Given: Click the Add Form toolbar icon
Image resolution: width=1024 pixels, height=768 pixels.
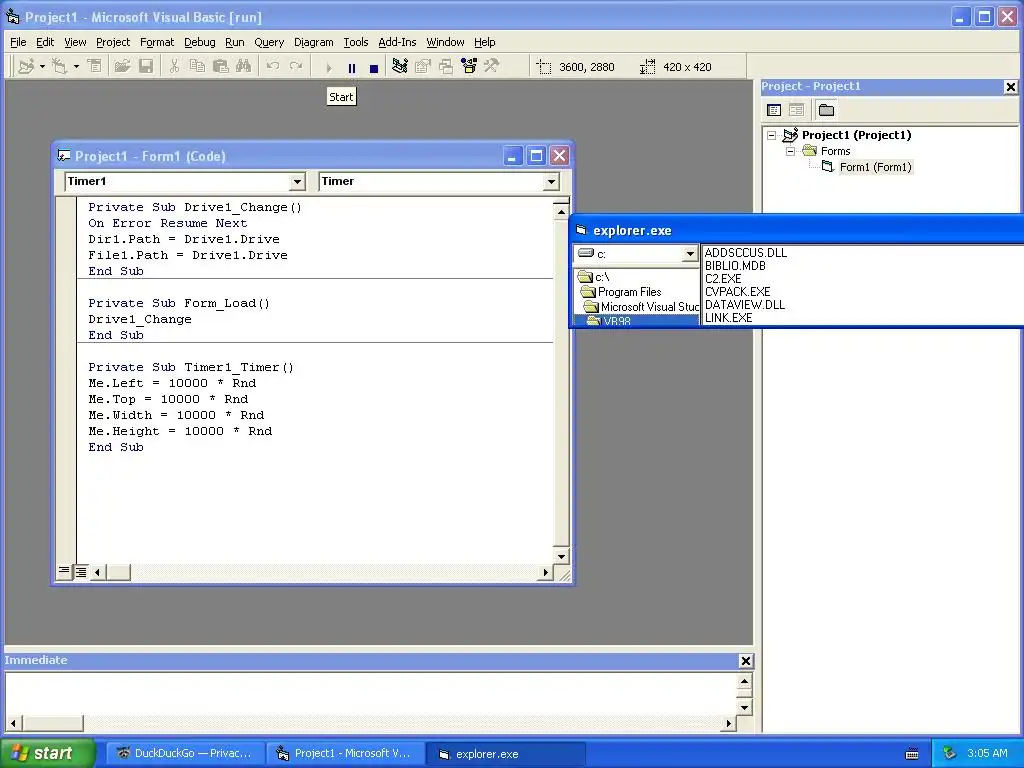Looking at the screenshot, I should tap(59, 67).
